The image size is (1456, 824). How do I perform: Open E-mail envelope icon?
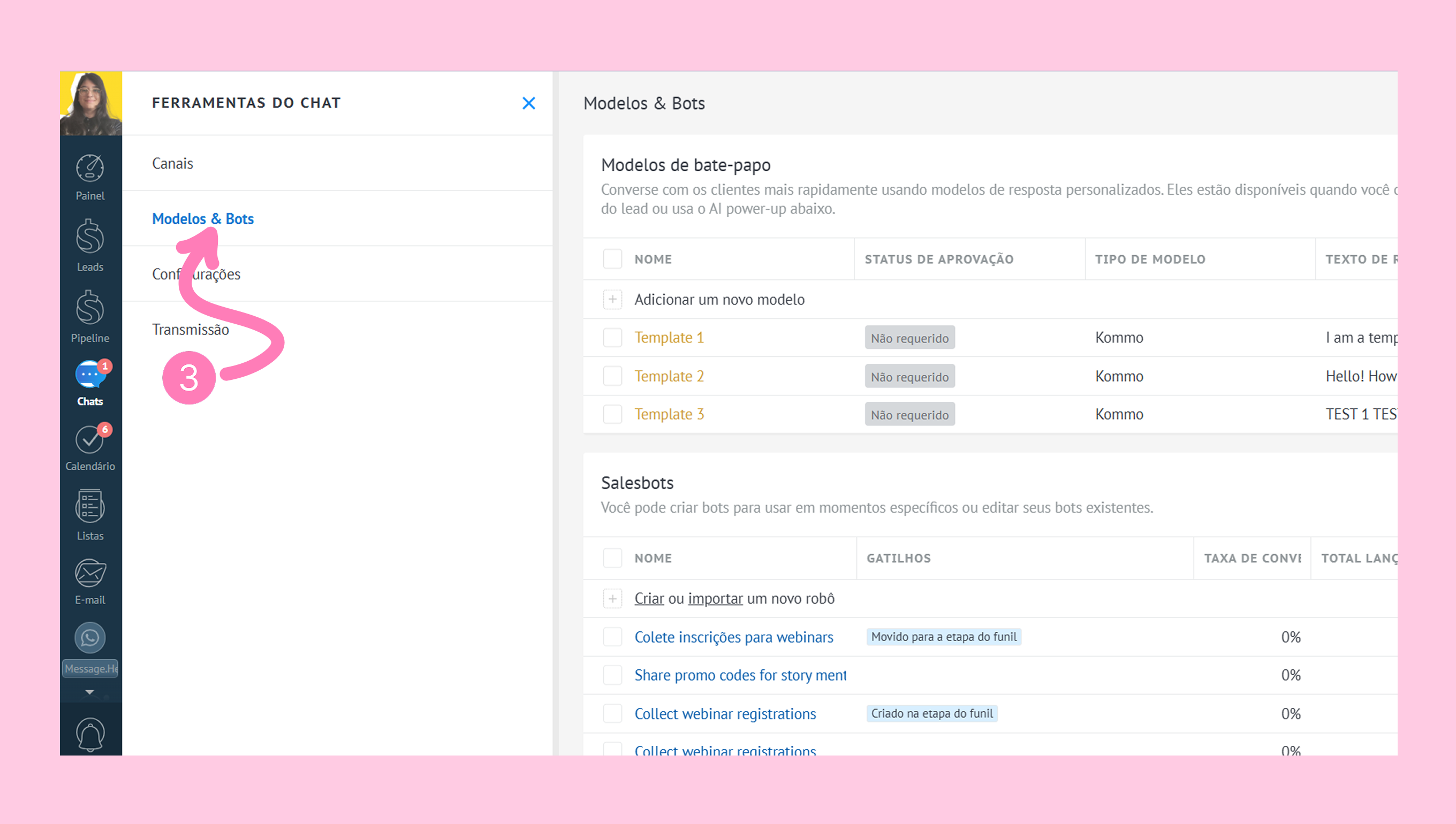pyautogui.click(x=90, y=573)
